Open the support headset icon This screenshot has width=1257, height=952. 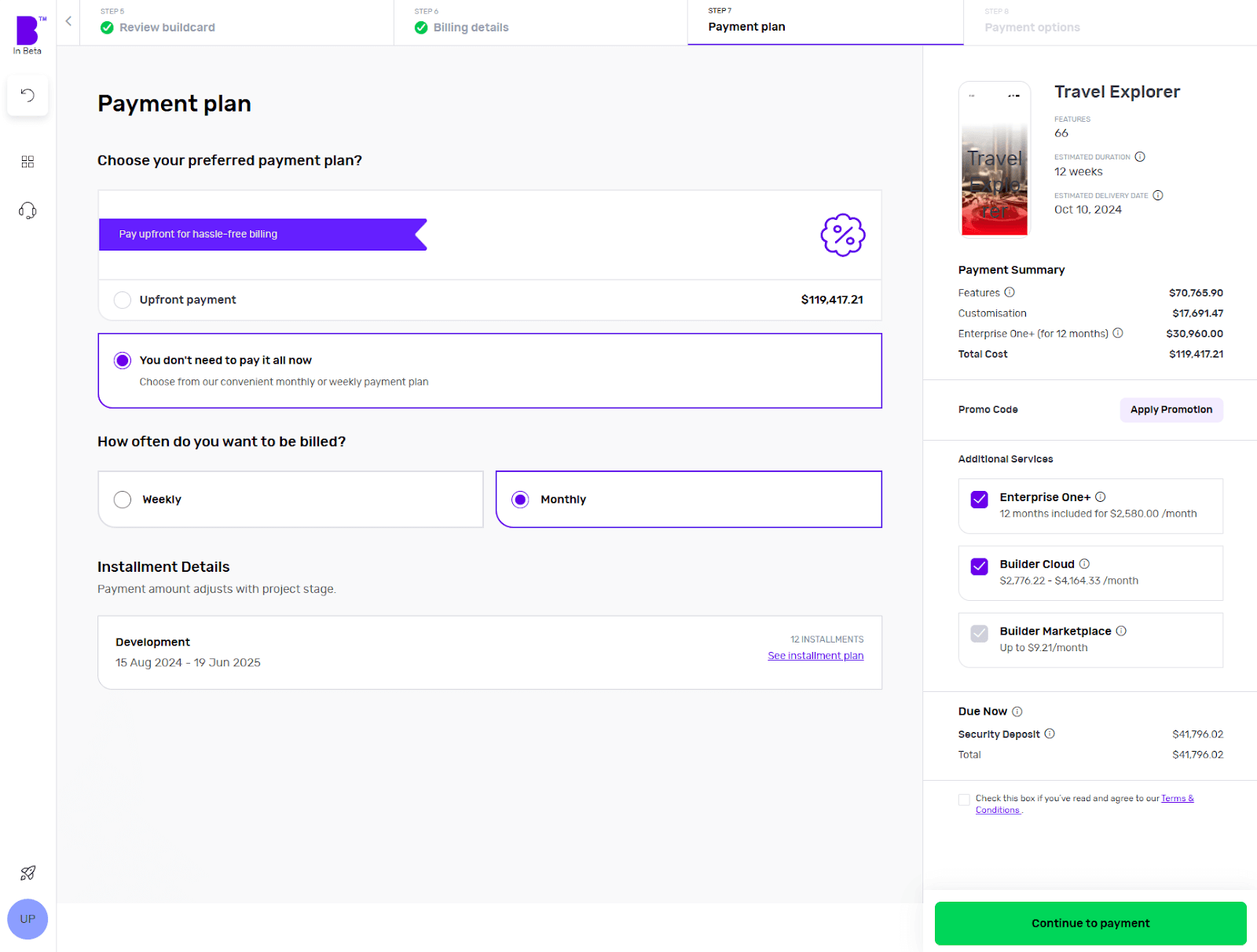tap(27, 211)
